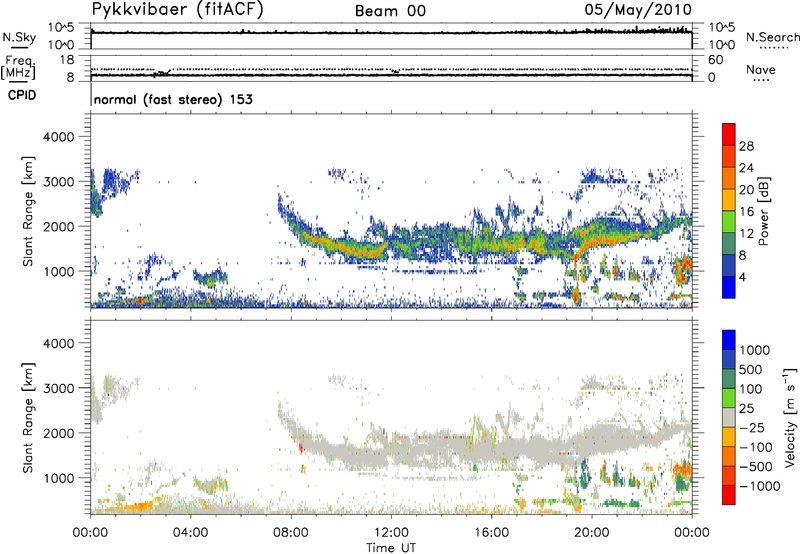Click the 08:00 time axis tick label
This screenshot has width=800, height=554.
tap(290, 533)
